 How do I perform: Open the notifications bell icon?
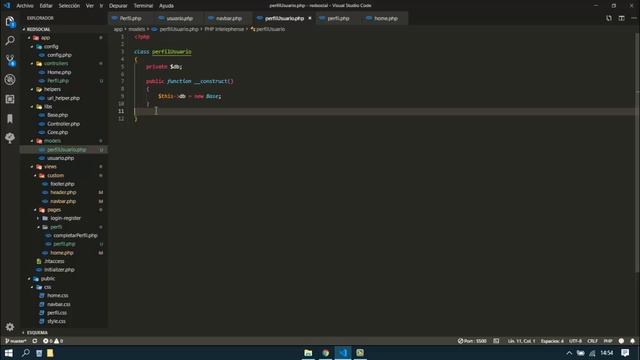click(x=632, y=341)
